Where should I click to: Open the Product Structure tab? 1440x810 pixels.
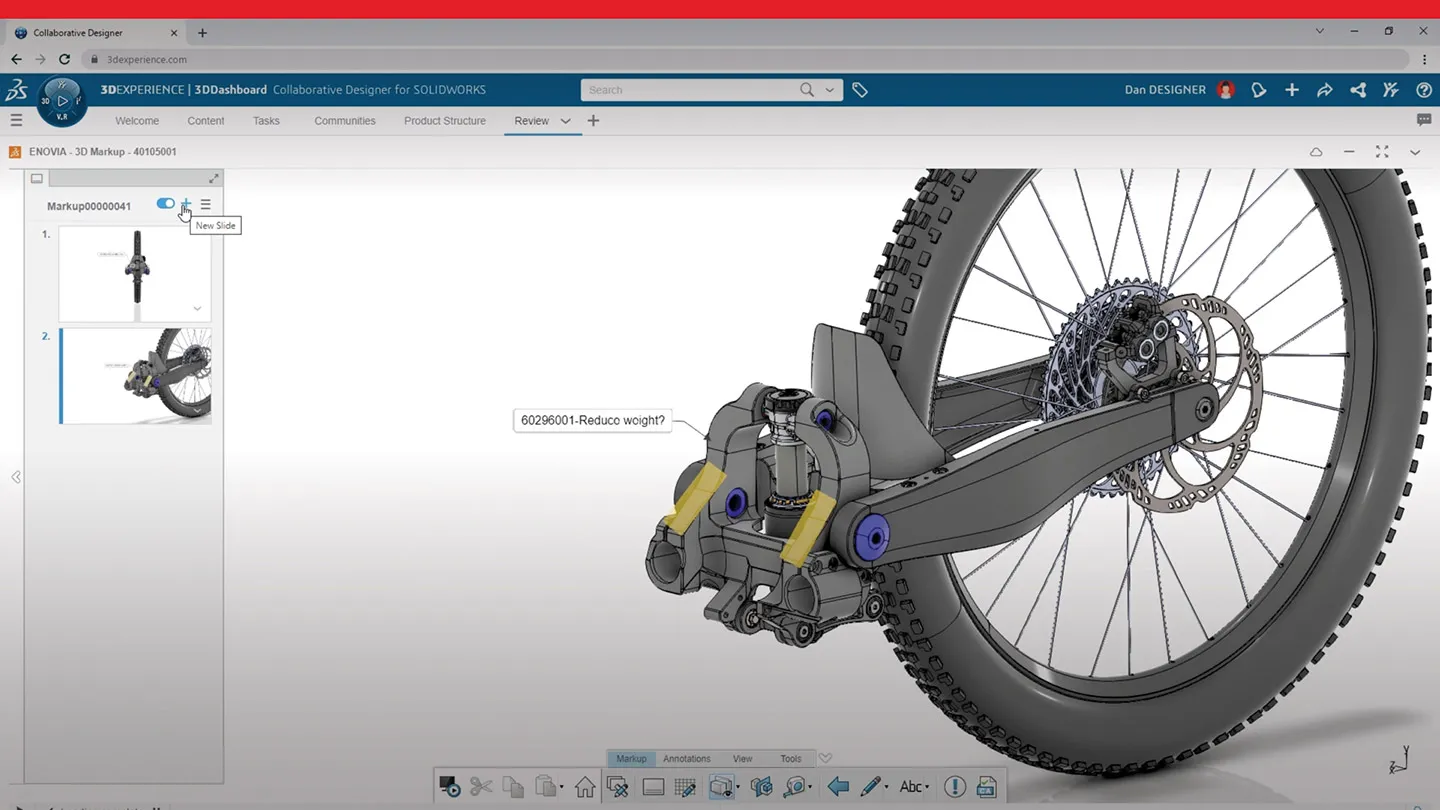[x=444, y=120]
